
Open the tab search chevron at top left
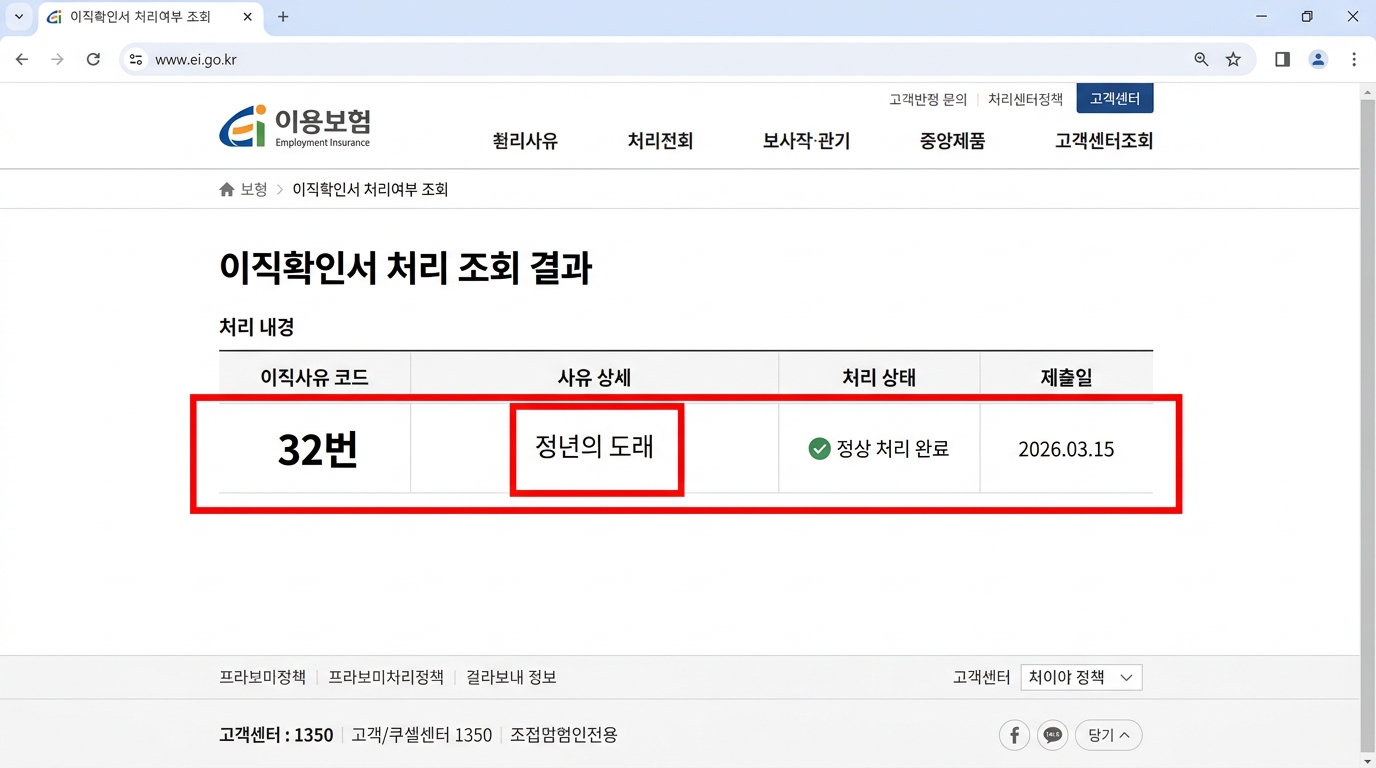click(x=18, y=16)
